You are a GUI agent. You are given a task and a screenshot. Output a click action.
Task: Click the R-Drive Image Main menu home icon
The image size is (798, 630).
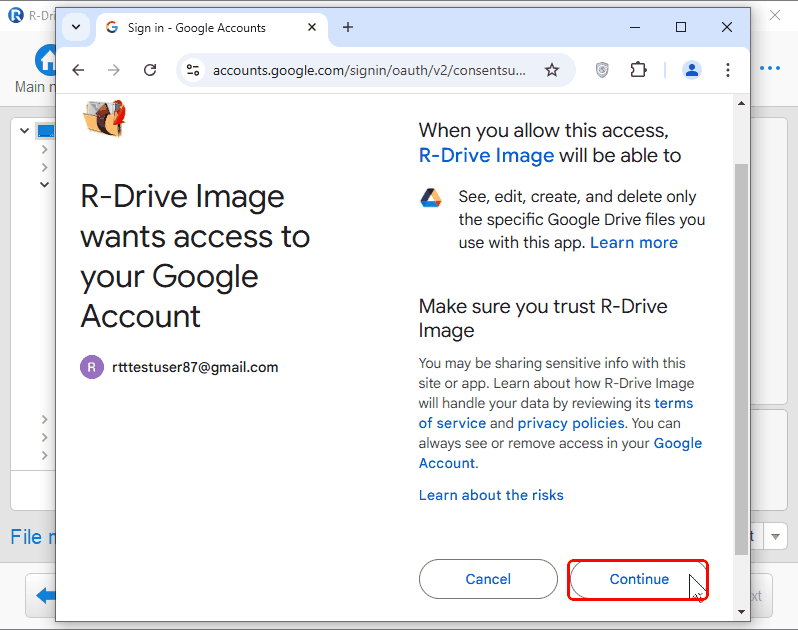(45, 60)
